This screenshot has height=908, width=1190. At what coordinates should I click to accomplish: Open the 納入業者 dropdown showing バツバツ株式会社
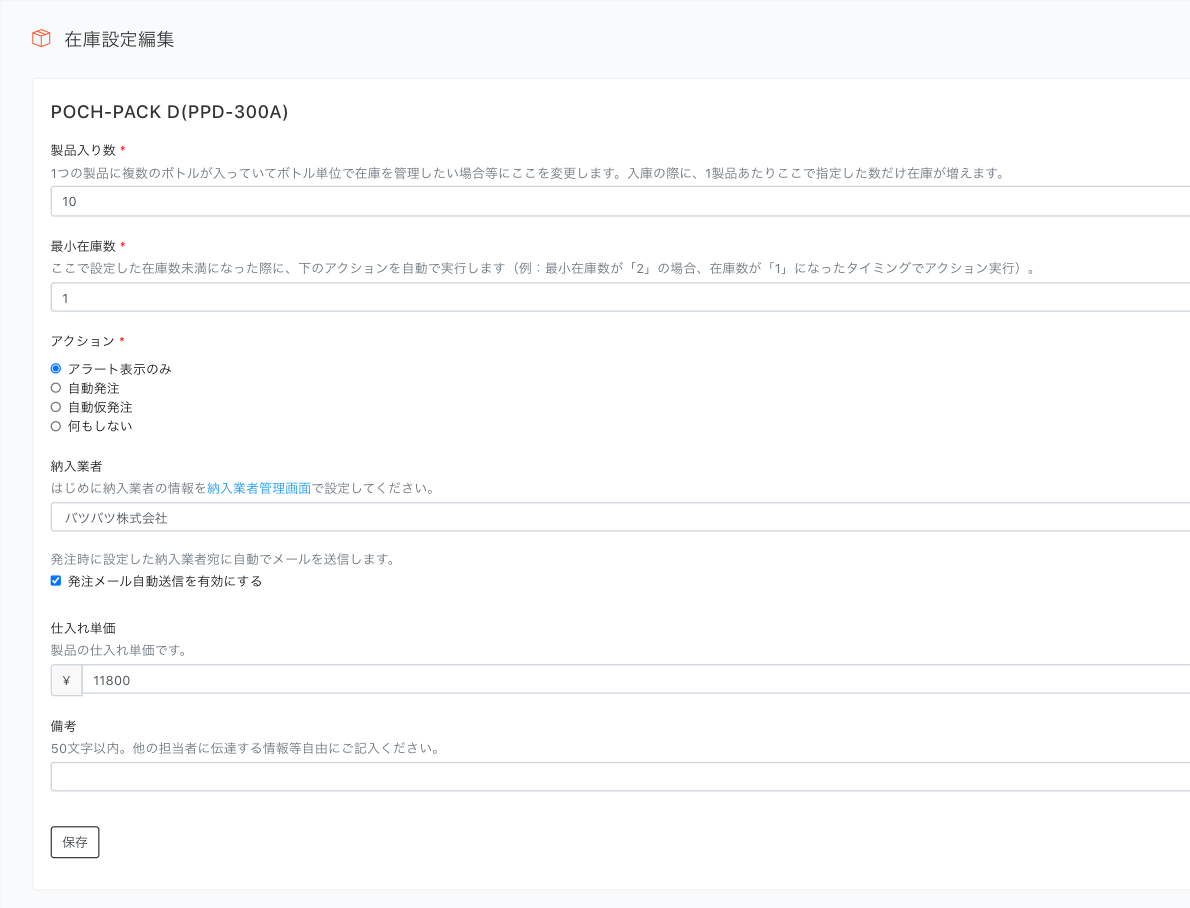620,518
